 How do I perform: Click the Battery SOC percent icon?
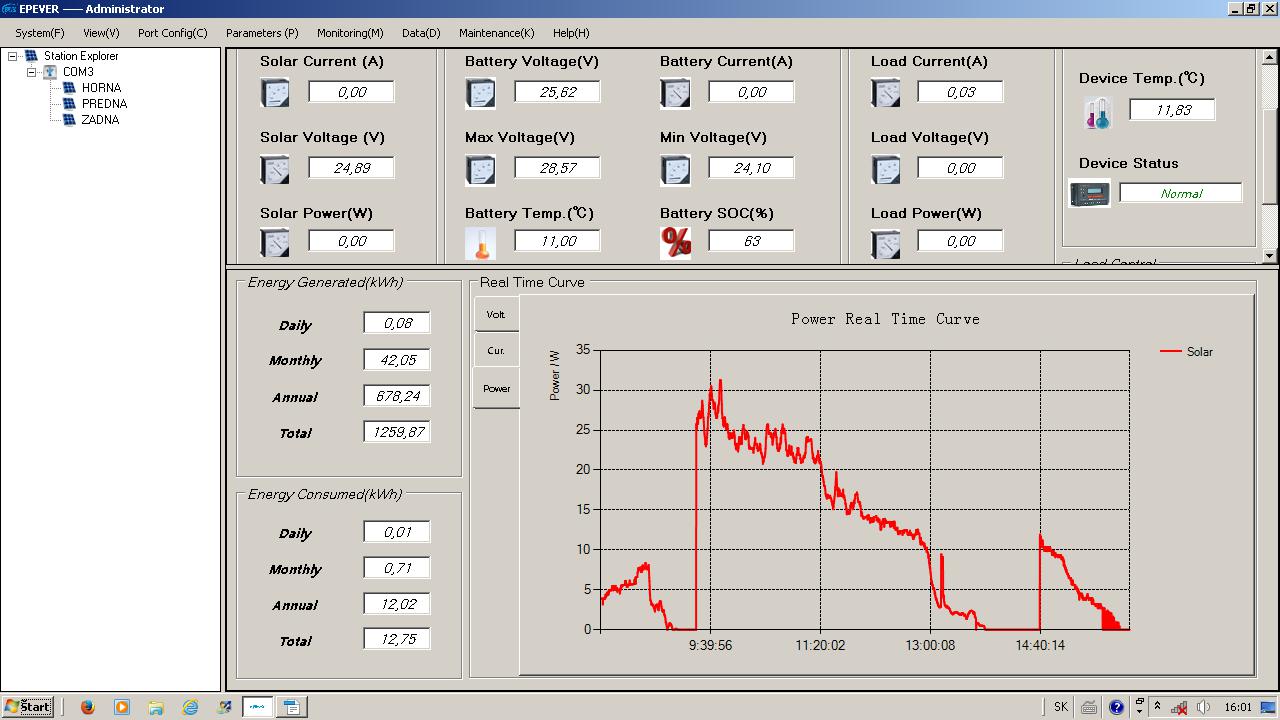pos(676,242)
